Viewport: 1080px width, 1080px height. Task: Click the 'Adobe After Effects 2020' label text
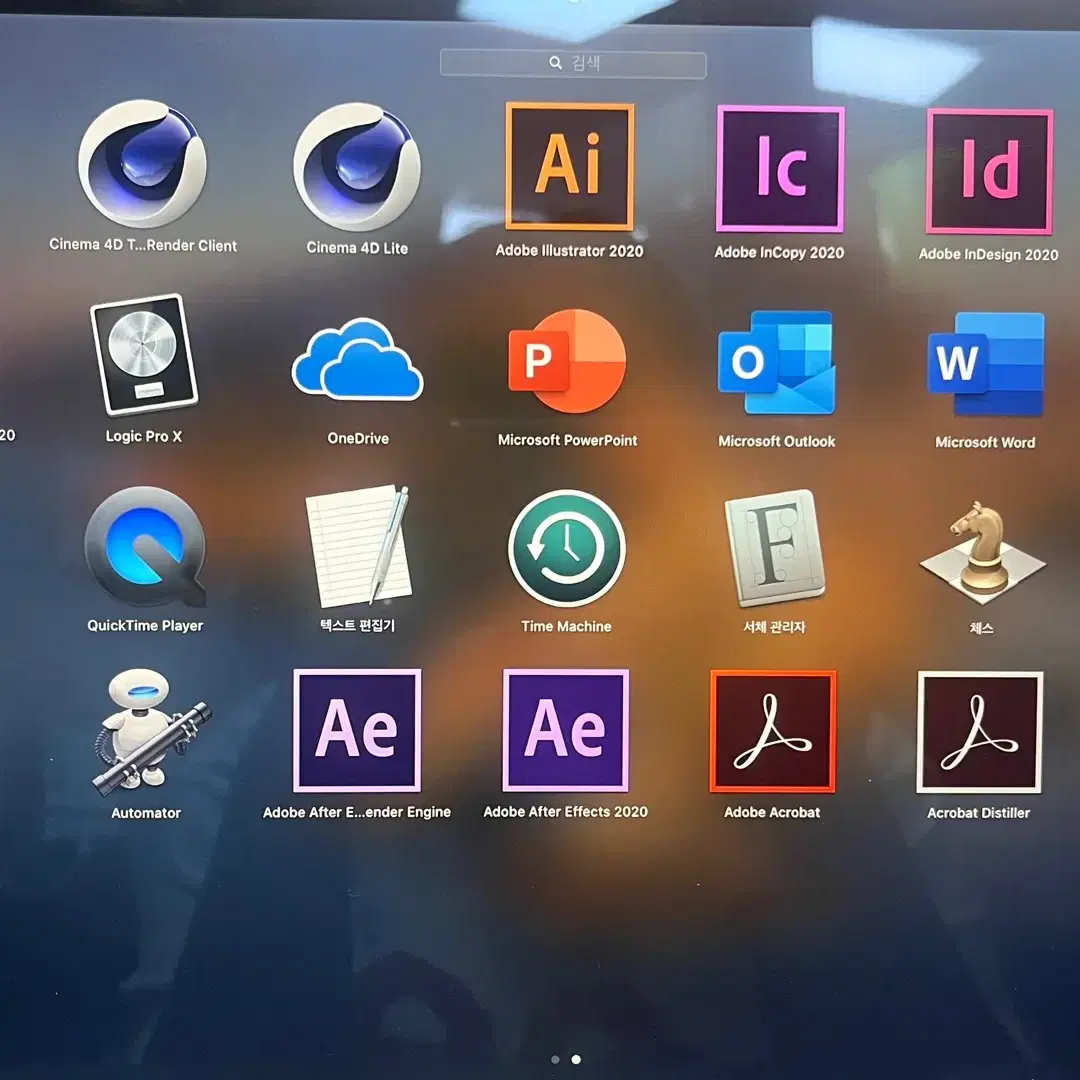[x=565, y=811]
